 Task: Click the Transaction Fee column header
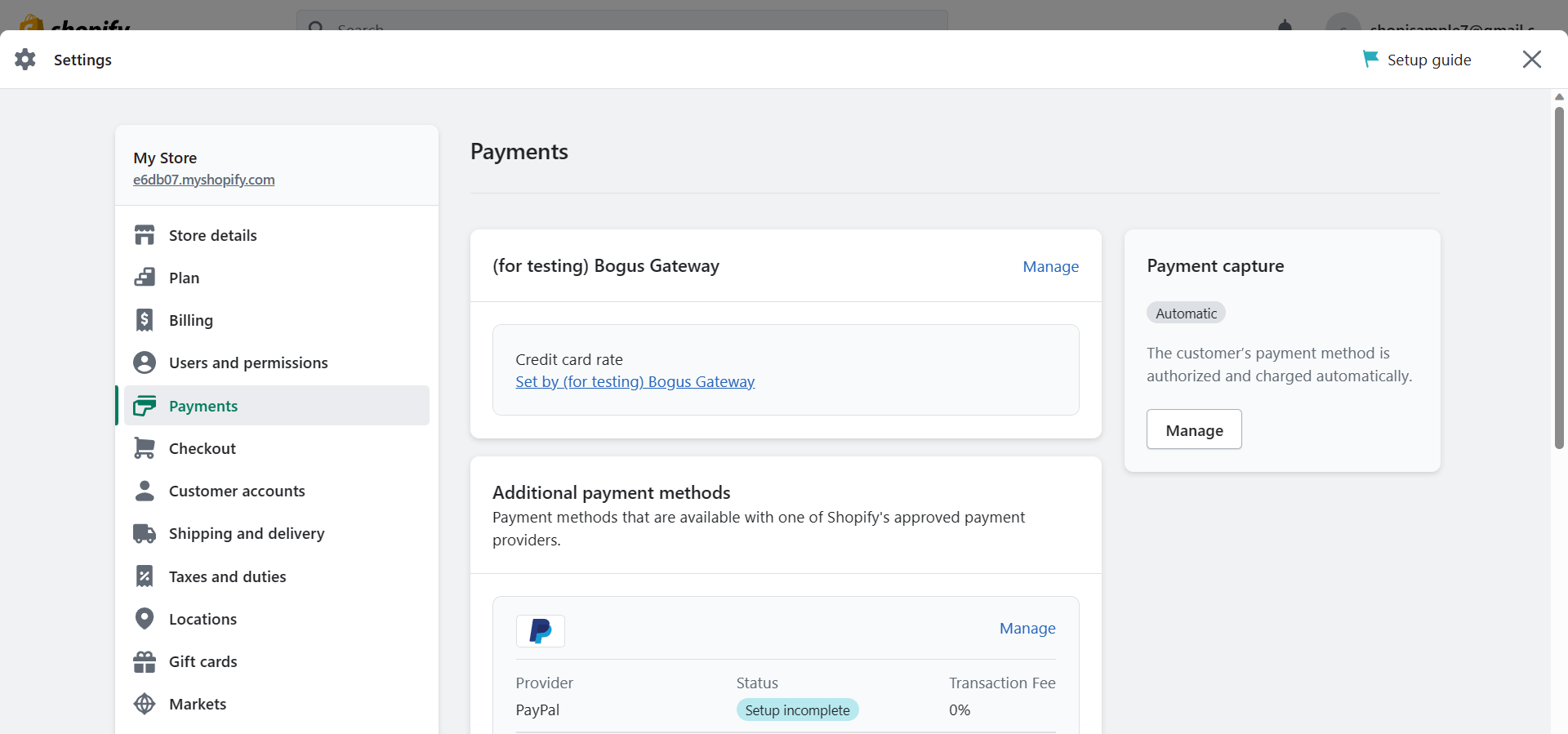pos(1002,683)
